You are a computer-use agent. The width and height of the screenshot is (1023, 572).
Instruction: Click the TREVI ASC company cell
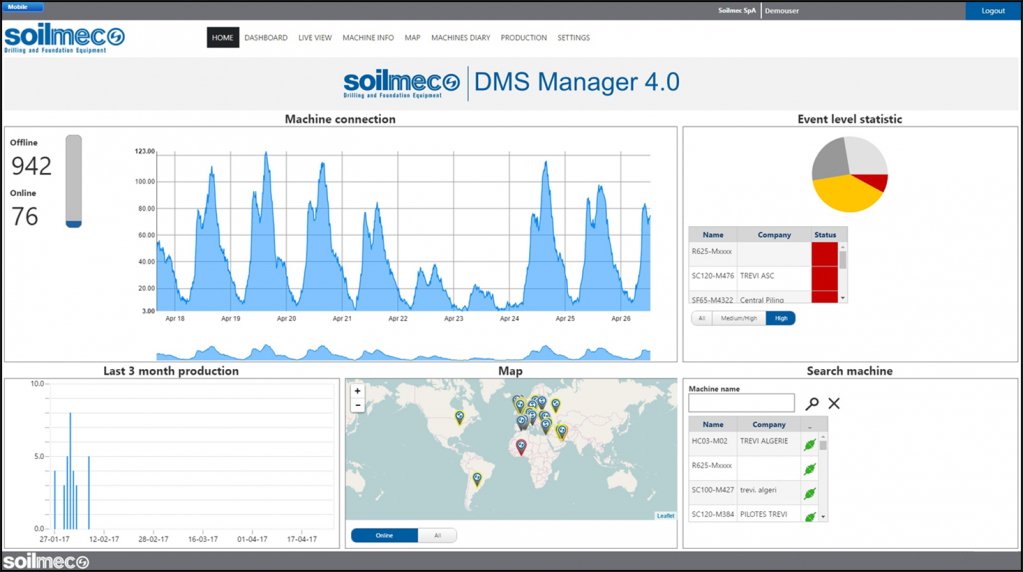click(x=757, y=276)
